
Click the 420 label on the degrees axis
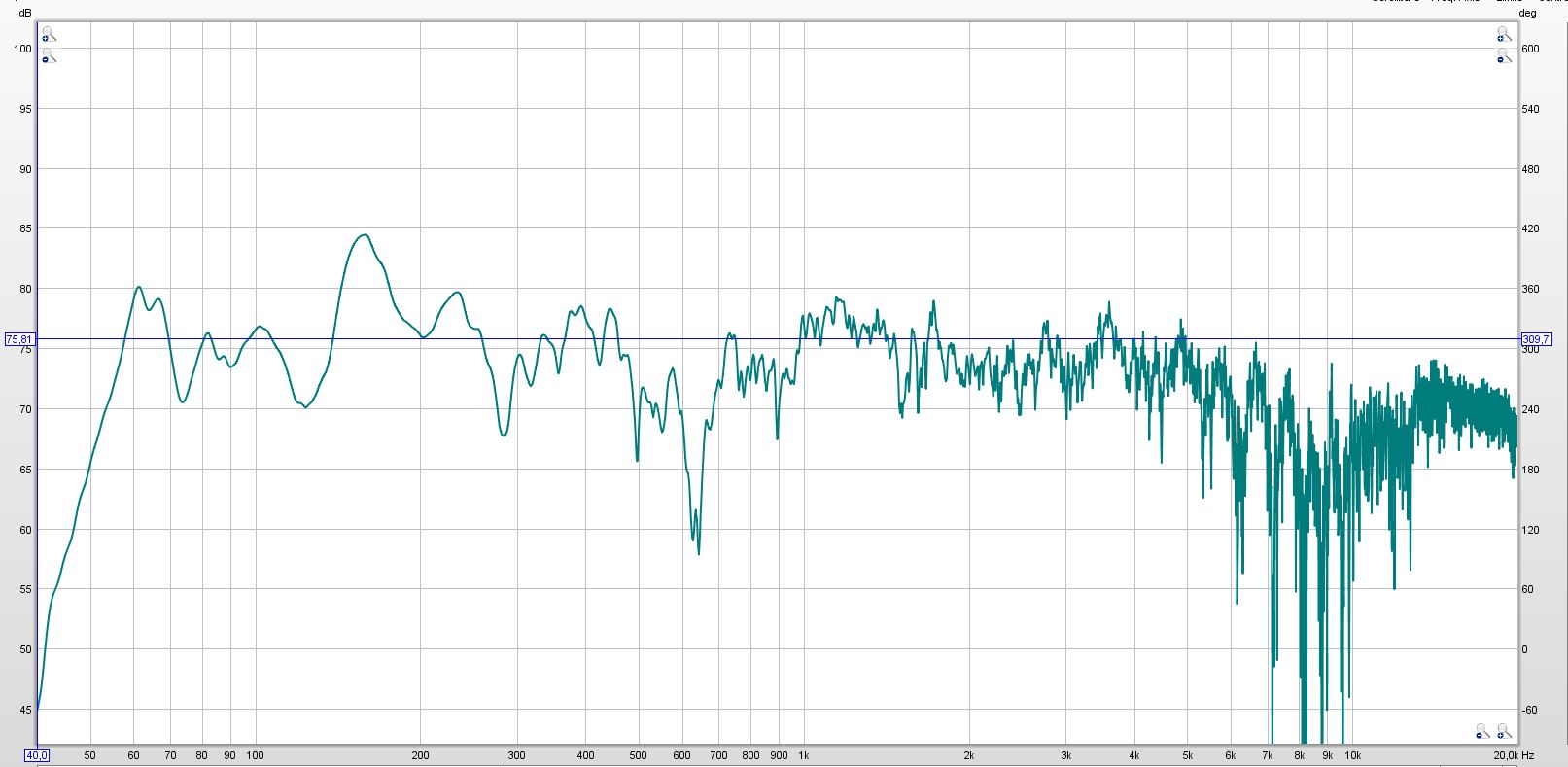point(1530,229)
